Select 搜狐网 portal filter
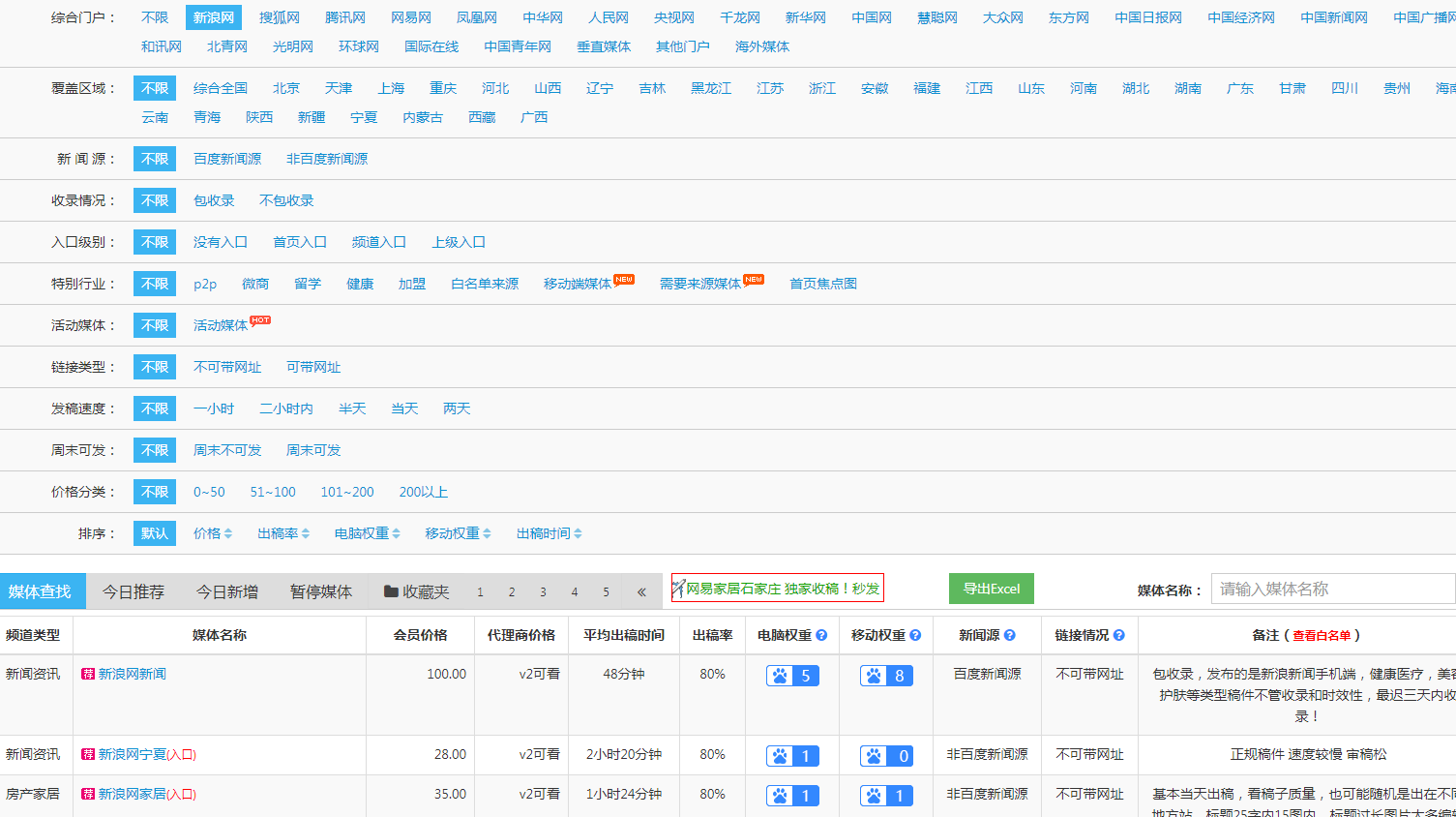 point(280,17)
